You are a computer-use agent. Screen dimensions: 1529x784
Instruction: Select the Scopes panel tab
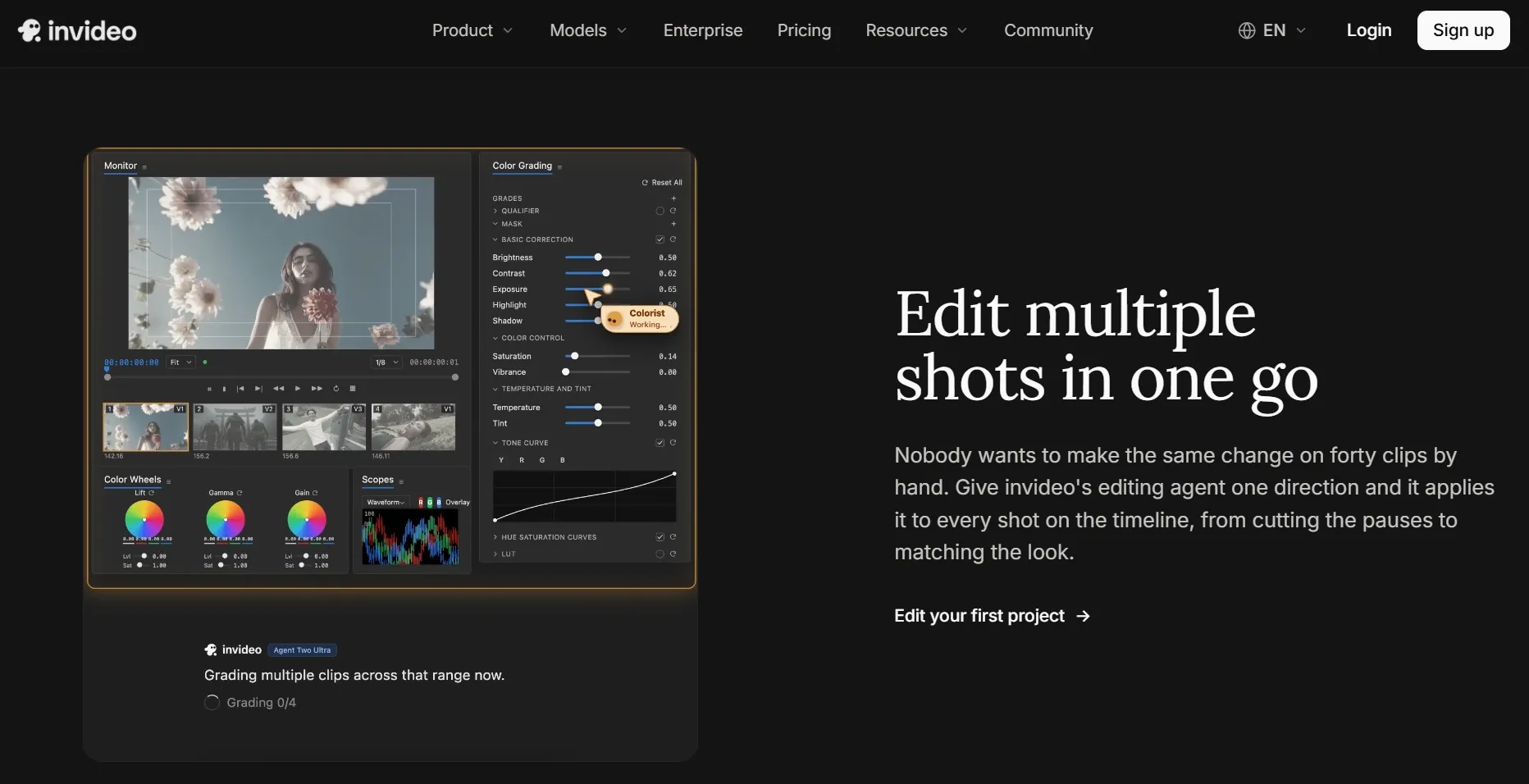[x=377, y=480]
